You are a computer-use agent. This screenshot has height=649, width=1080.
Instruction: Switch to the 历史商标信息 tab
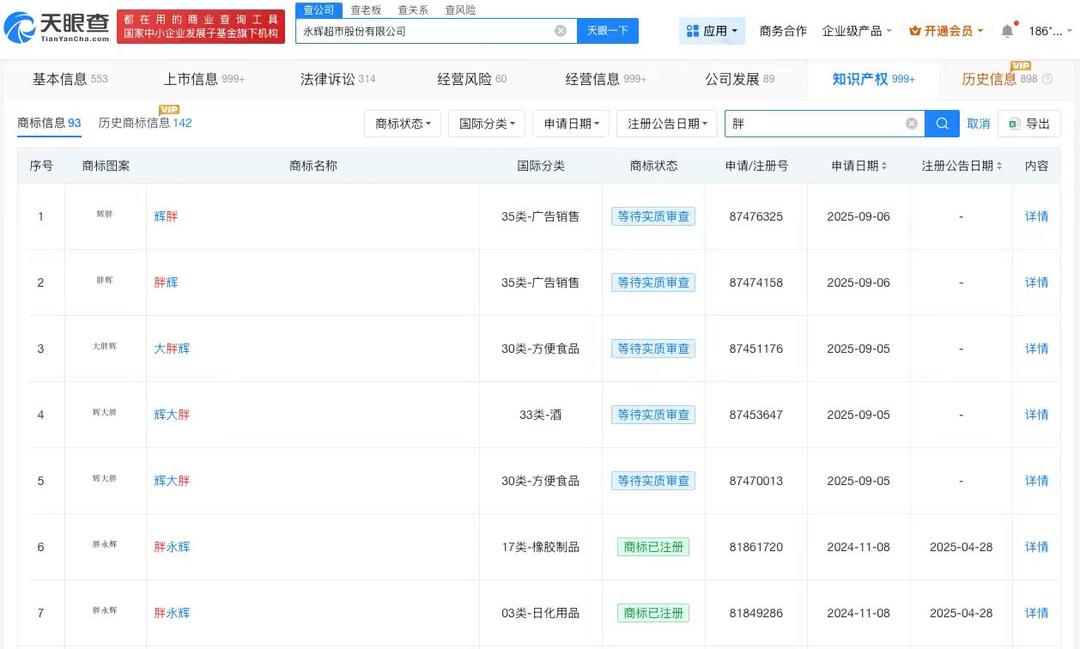tap(144, 123)
